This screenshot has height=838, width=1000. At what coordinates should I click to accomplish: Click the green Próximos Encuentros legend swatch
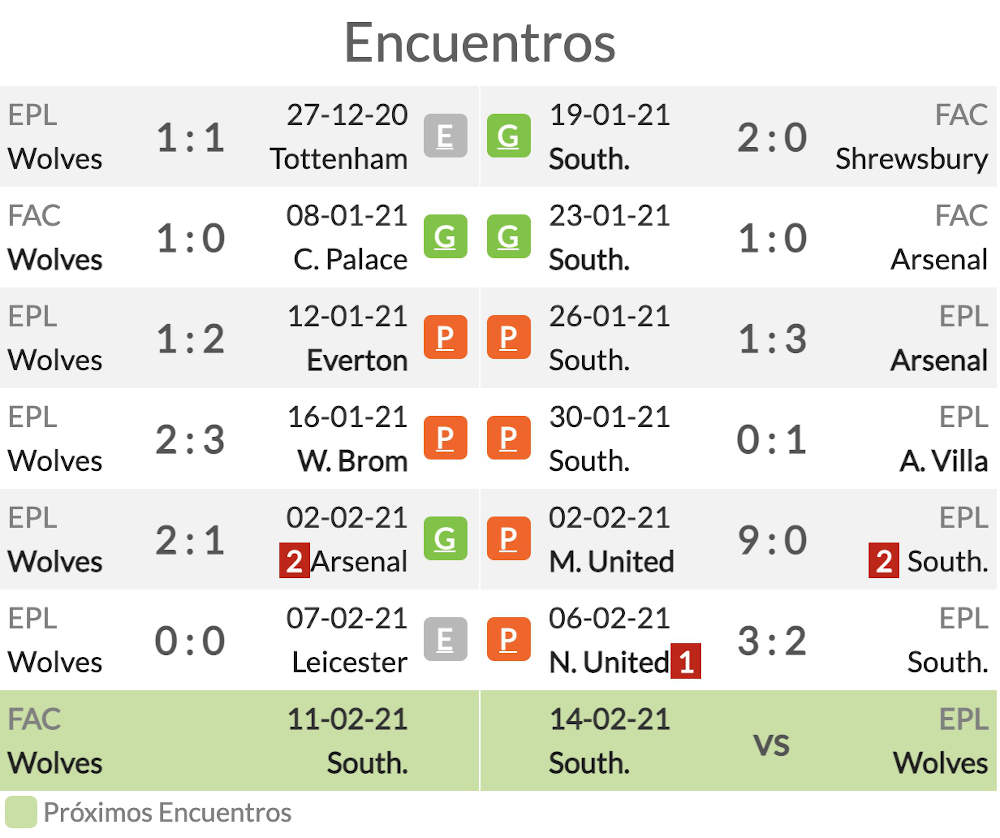[20, 812]
